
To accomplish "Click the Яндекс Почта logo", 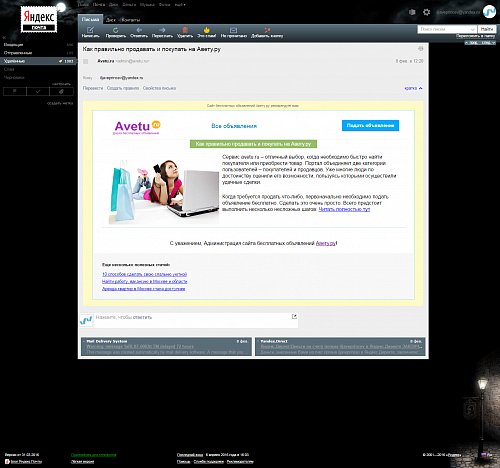I will (x=39, y=20).
